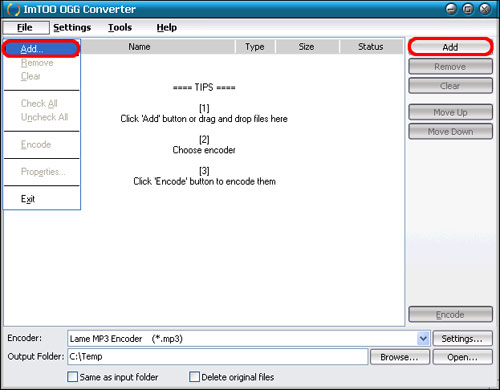Click the ImTOO logo icon in title bar
Image resolution: width=500 pixels, height=390 pixels.
click(13, 9)
